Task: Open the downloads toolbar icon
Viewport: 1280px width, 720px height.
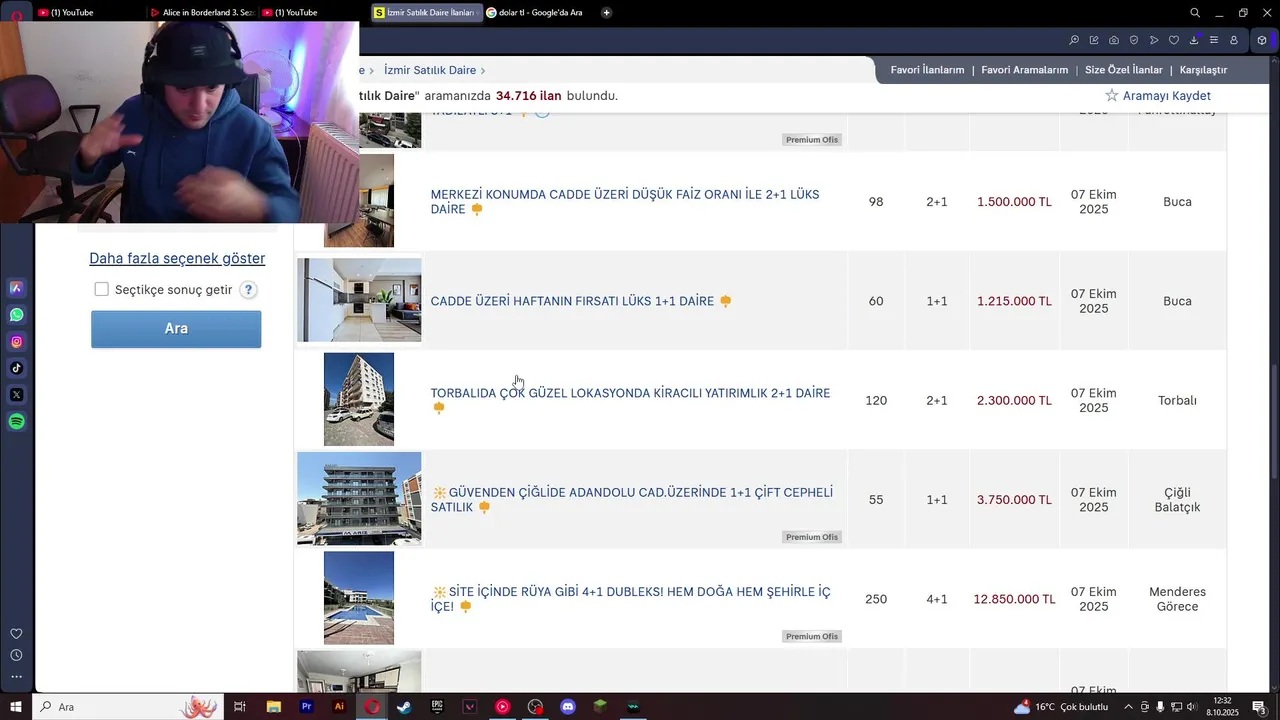Action: pos(1194,40)
